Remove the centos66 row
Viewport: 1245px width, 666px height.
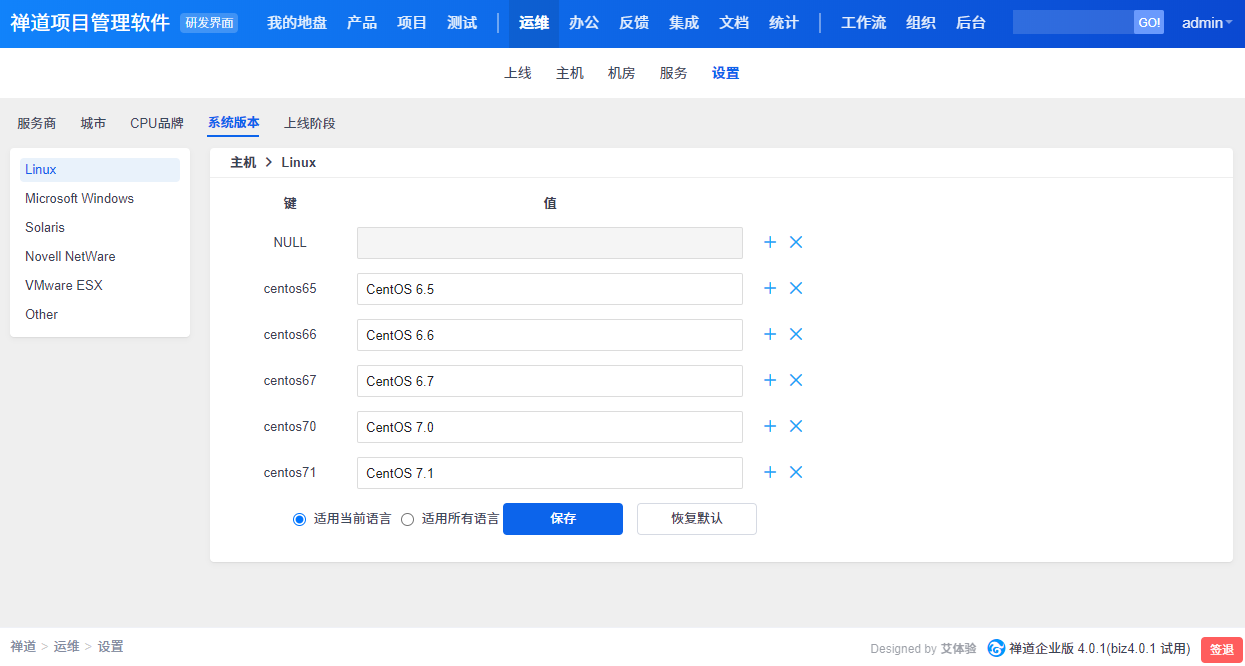click(796, 334)
